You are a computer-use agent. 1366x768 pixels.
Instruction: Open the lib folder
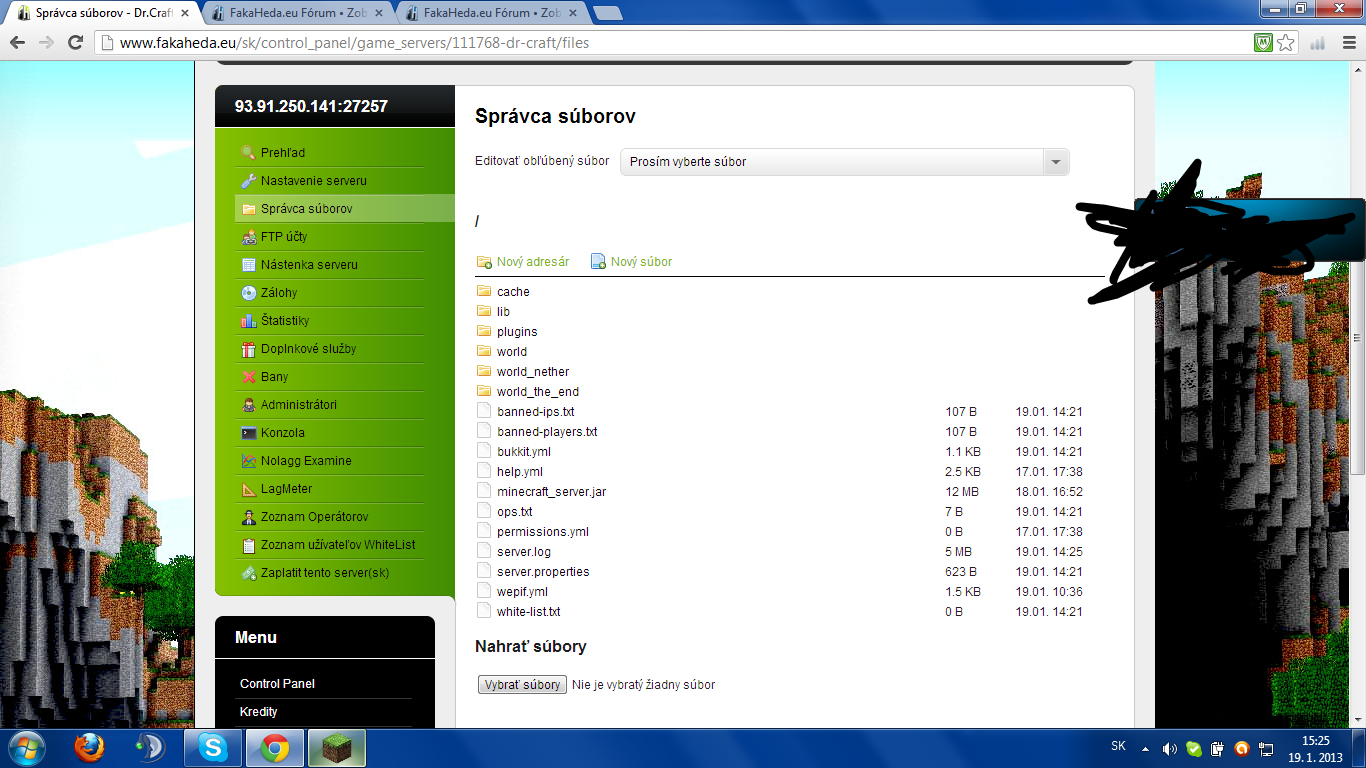point(503,312)
